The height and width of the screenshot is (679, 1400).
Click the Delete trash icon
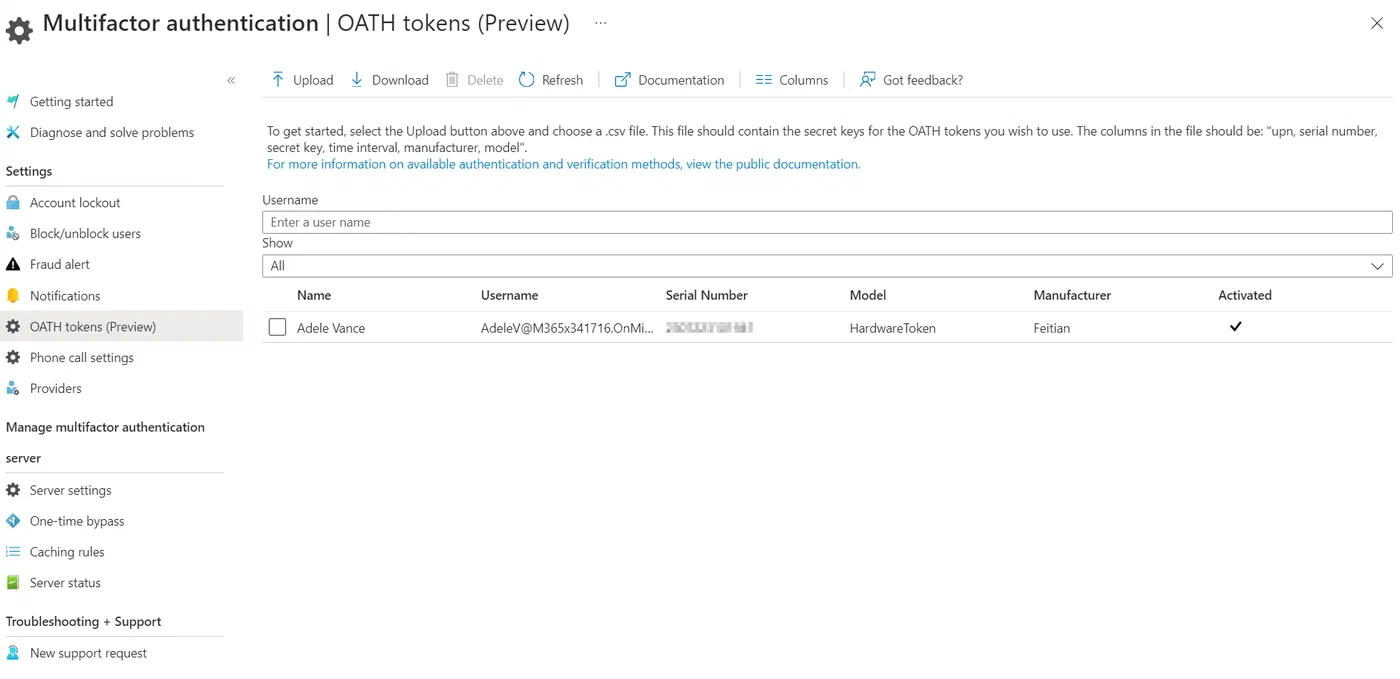452,79
